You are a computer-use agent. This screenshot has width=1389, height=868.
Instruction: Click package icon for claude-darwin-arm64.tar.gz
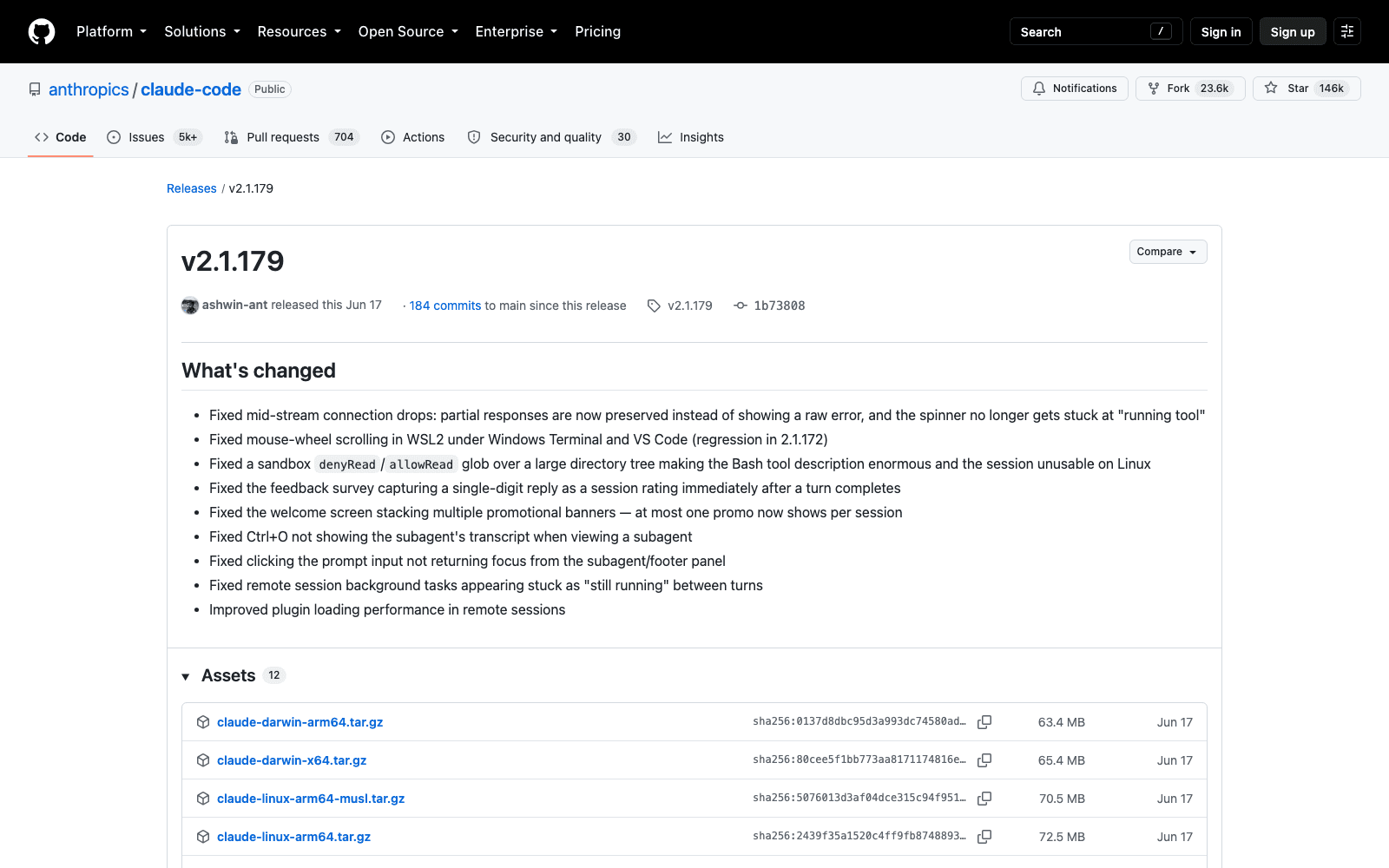click(x=203, y=722)
